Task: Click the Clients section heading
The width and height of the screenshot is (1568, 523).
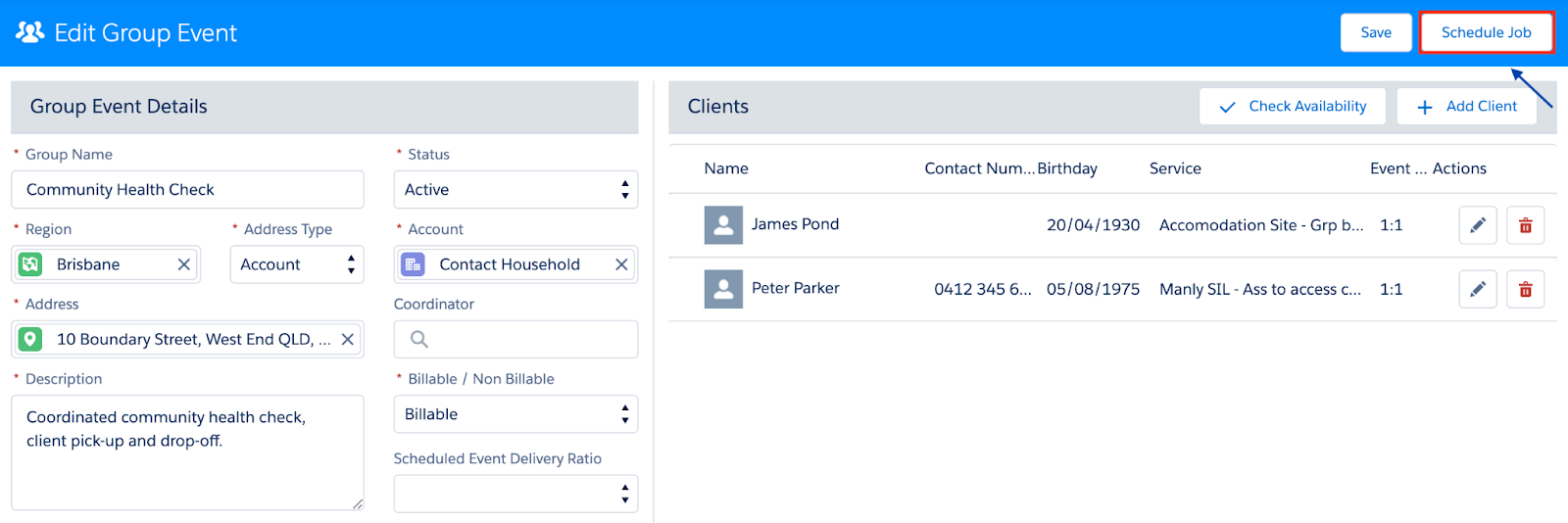Action: tap(718, 106)
